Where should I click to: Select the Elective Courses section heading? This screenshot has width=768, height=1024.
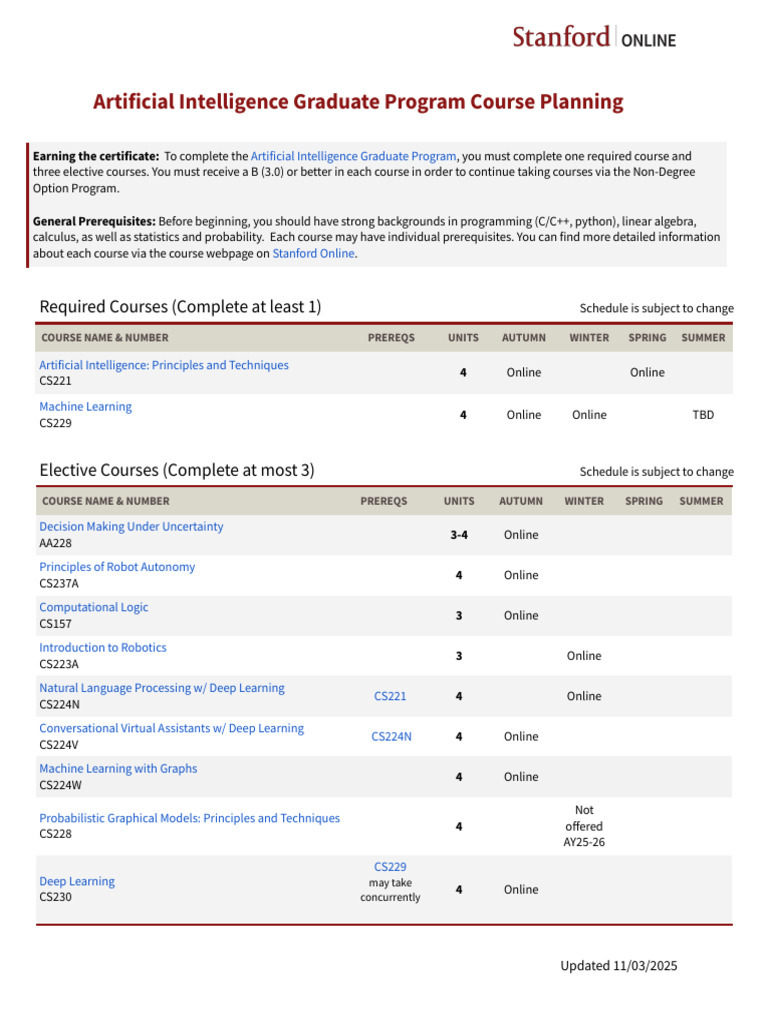point(177,470)
